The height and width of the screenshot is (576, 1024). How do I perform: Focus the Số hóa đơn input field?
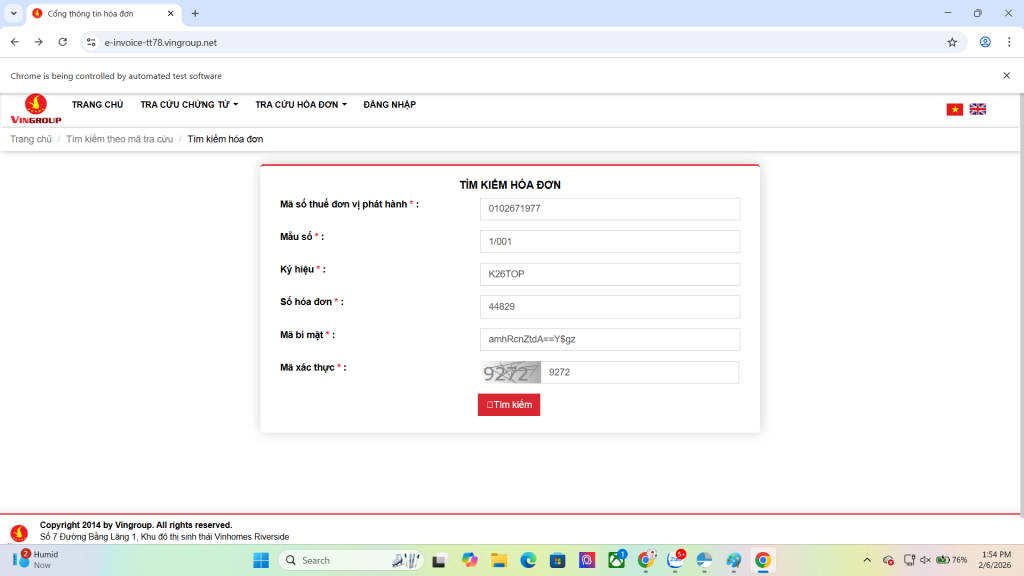[609, 306]
